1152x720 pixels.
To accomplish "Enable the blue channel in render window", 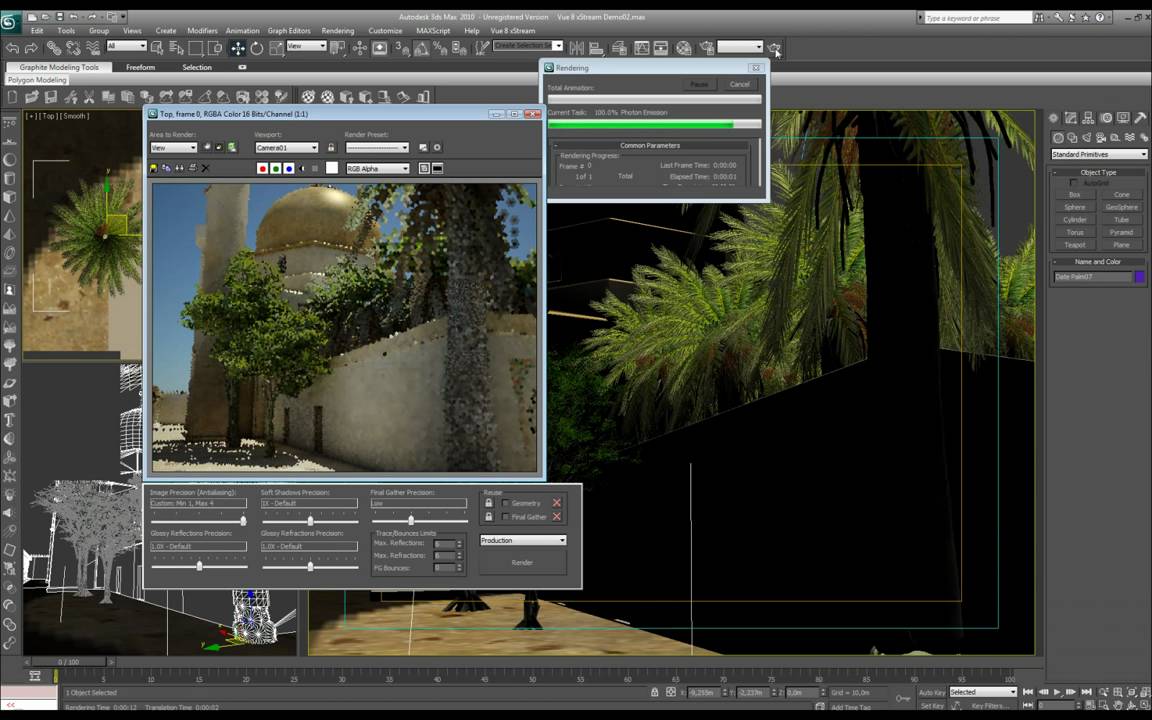I will [x=289, y=169].
